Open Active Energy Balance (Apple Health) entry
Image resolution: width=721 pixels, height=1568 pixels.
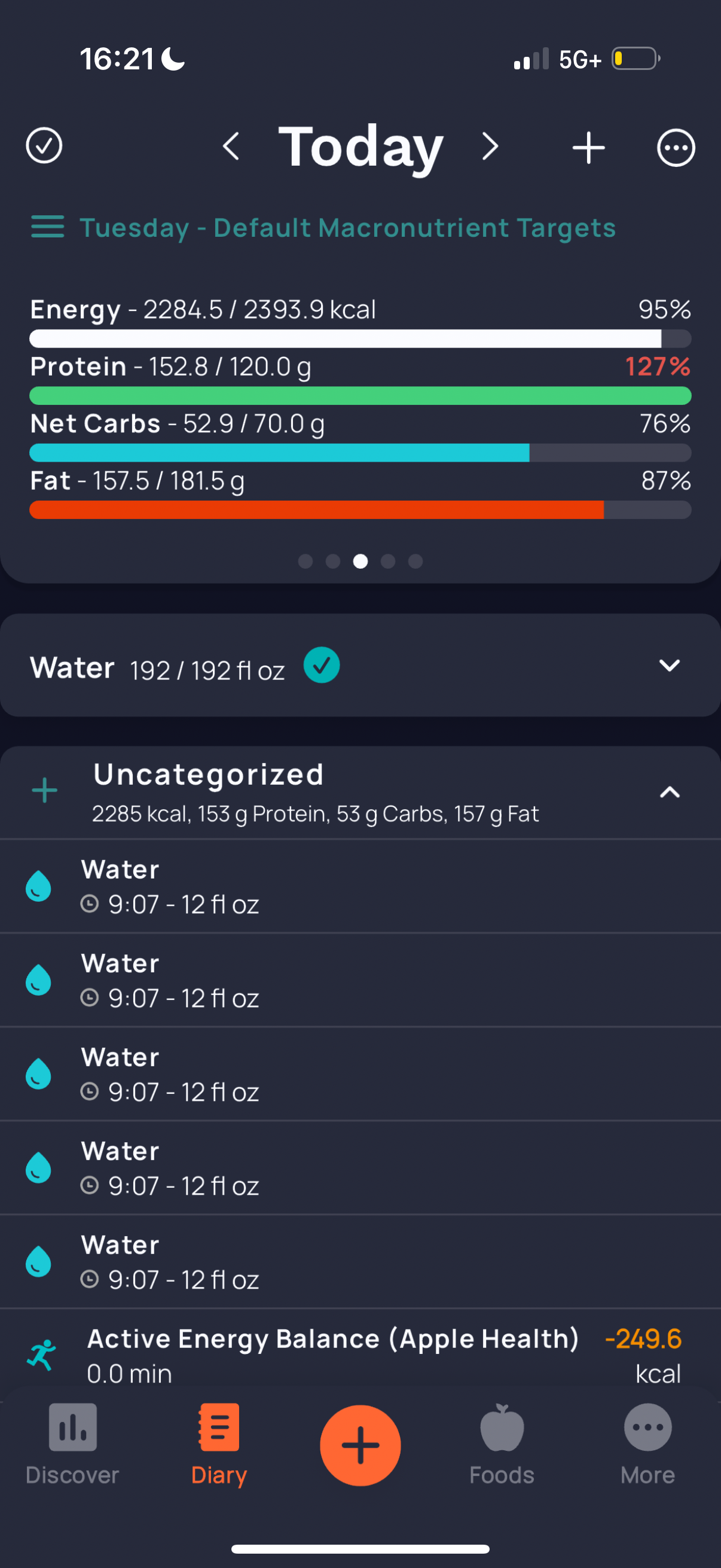point(360,1355)
